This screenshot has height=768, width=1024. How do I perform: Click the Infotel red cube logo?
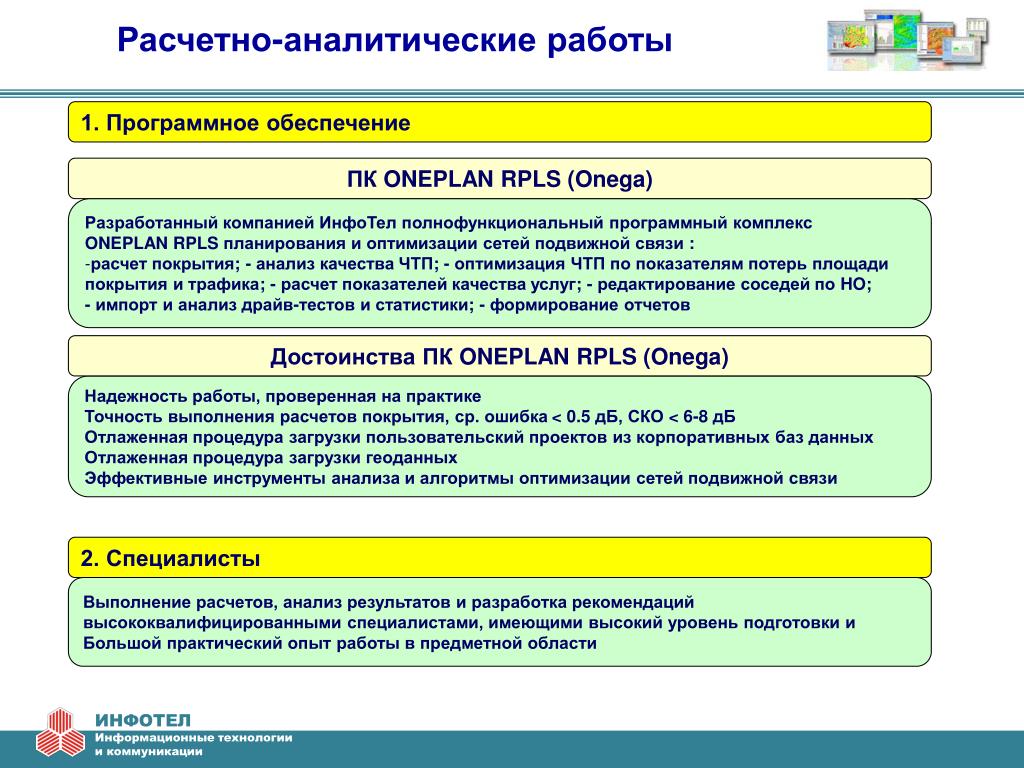[60, 732]
